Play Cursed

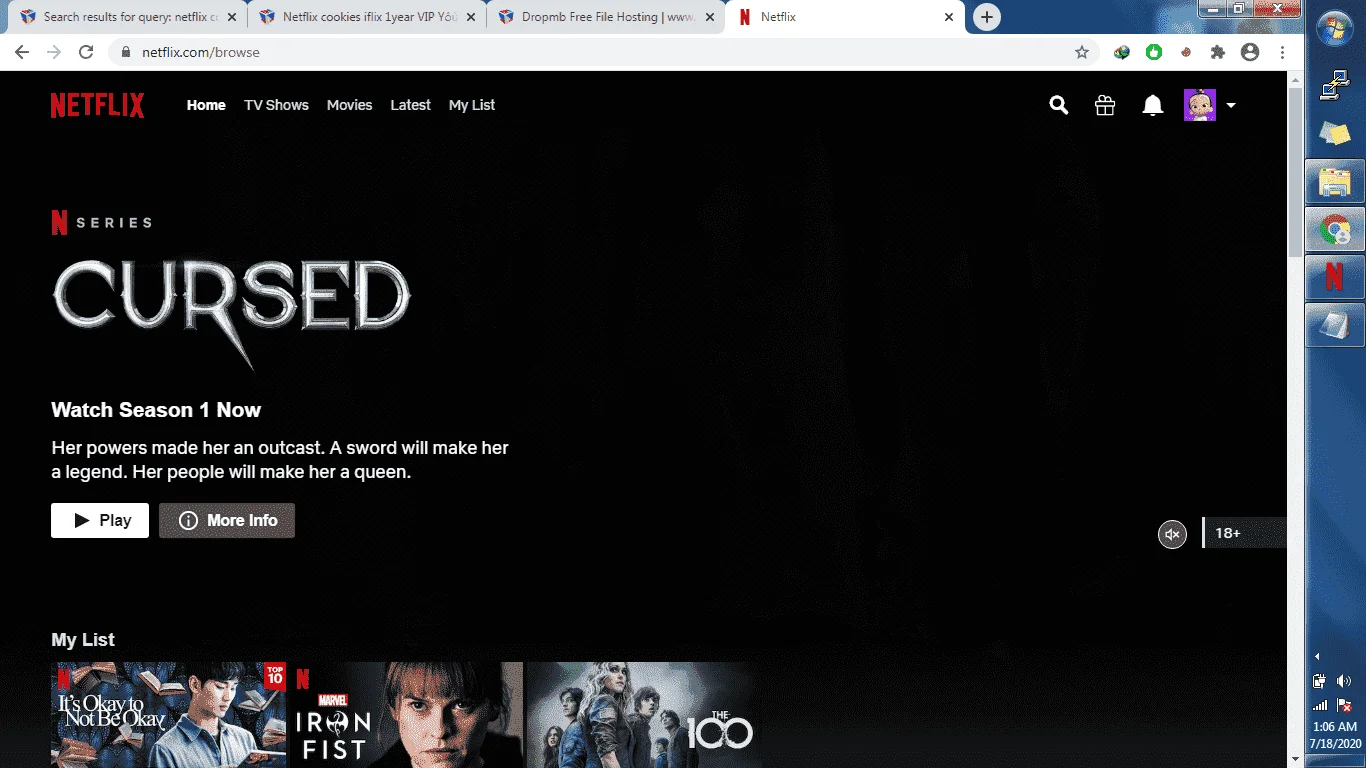point(100,520)
